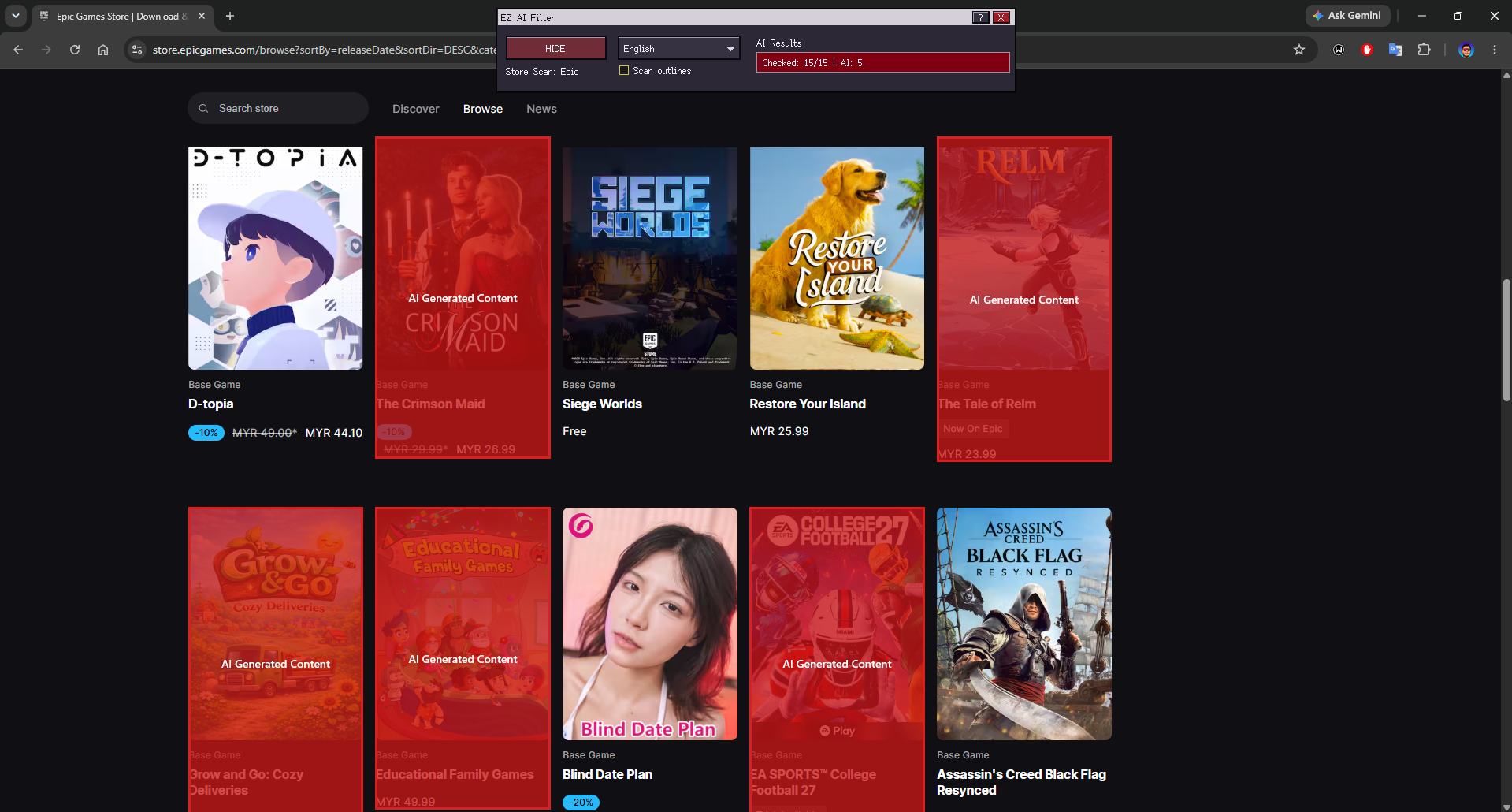The height and width of the screenshot is (812, 1512).
Task: Open the Blind Date Plan cover thumbnail
Action: tap(650, 624)
